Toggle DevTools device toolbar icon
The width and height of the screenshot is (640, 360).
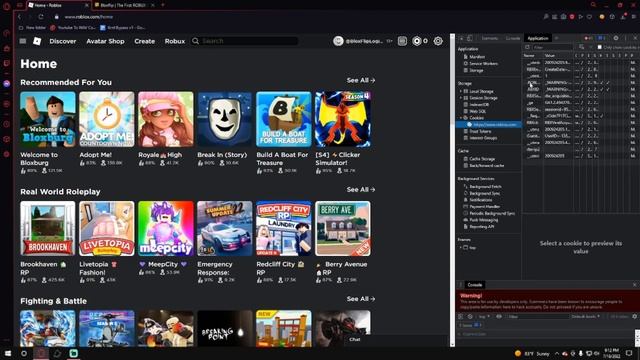(x=470, y=38)
